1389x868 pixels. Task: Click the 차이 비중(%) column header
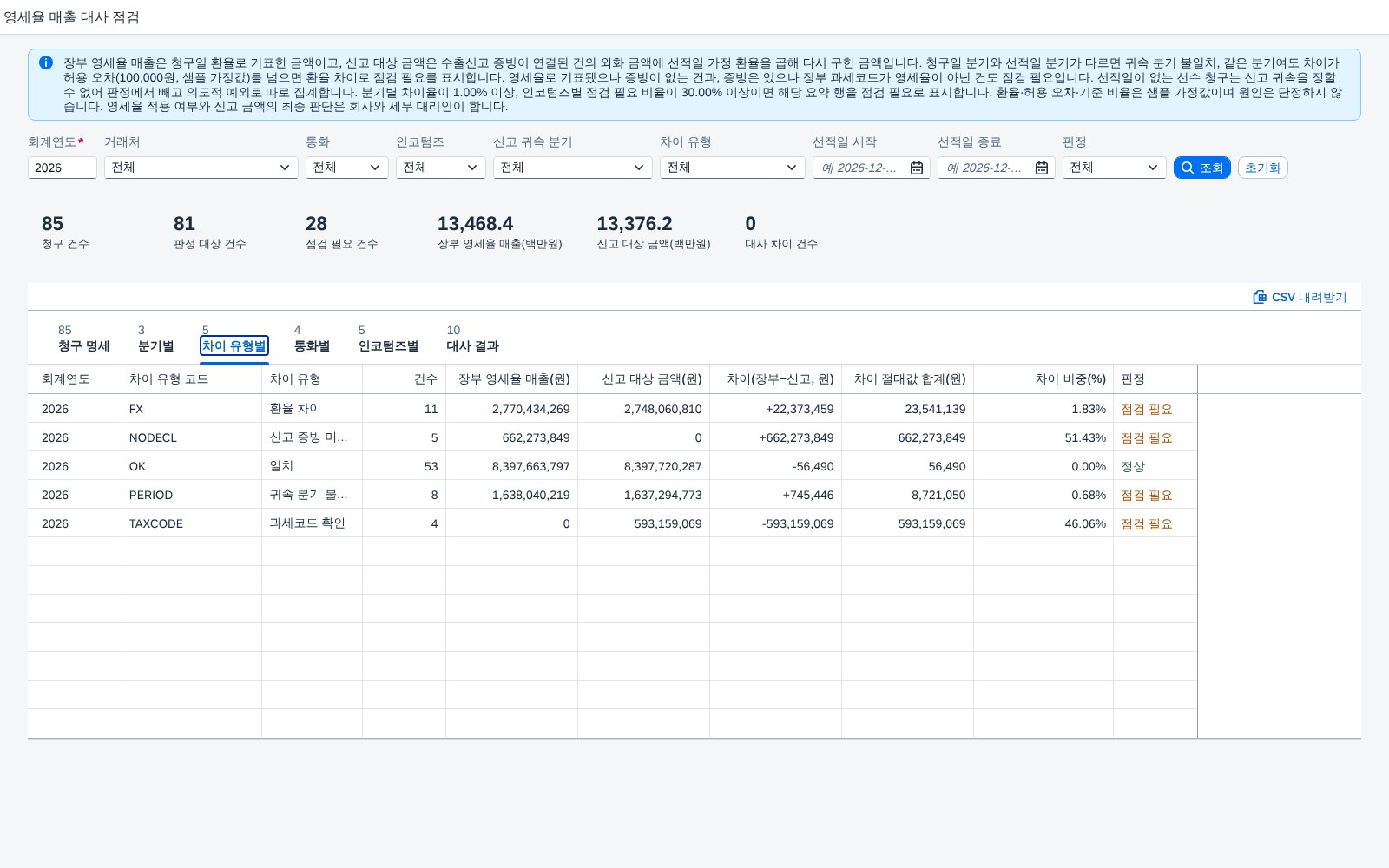tap(1043, 379)
